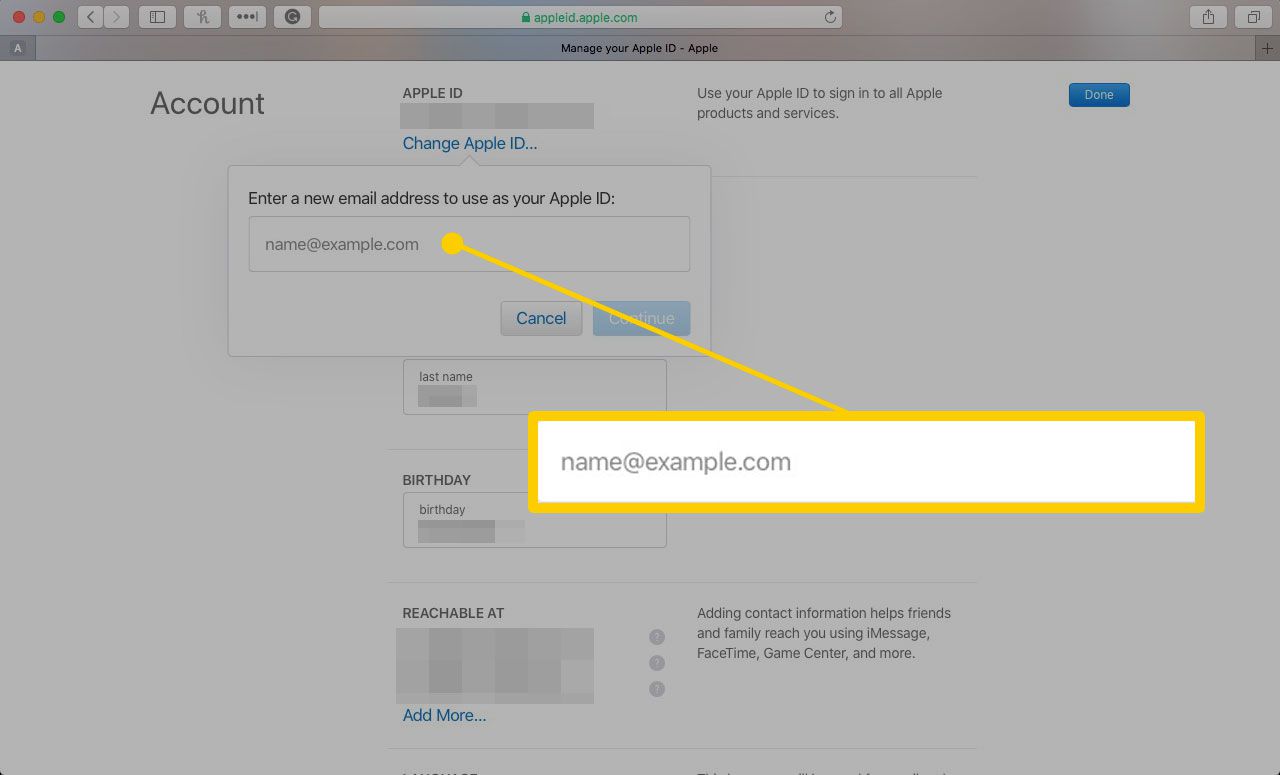
Task: Click third help icon beside Reachable At
Action: pyautogui.click(x=657, y=688)
